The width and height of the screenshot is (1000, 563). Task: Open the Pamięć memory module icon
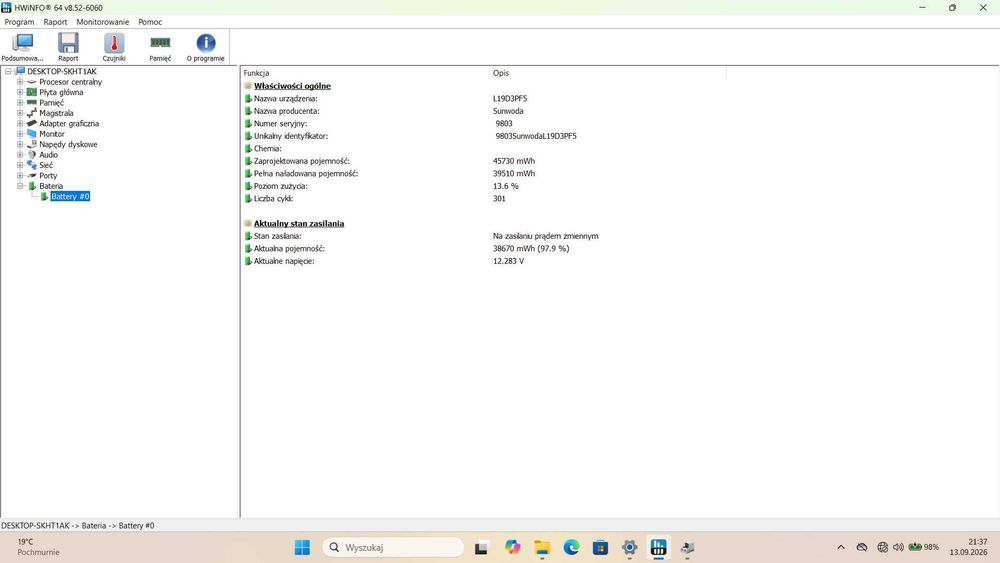pyautogui.click(x=160, y=47)
